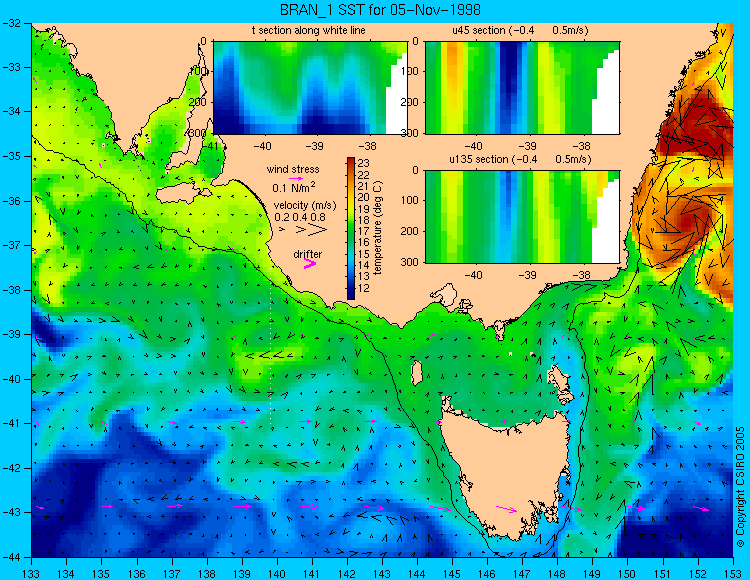
Task: Click Flinders Island northeast of Tasmania
Action: click(561, 383)
